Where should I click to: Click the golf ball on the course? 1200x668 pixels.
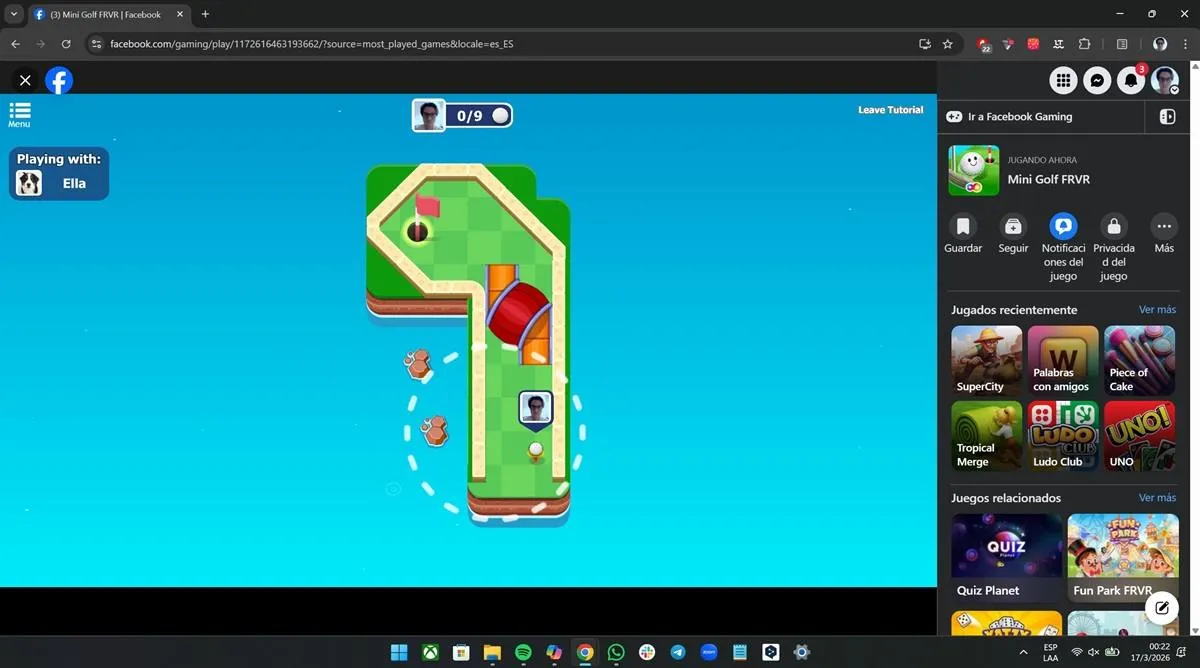[536, 449]
